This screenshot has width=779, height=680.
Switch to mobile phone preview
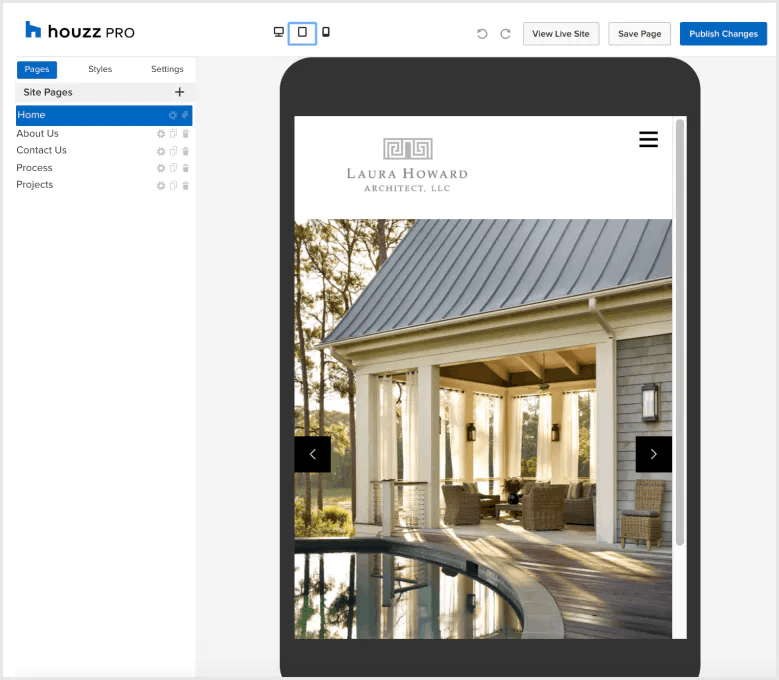326,33
